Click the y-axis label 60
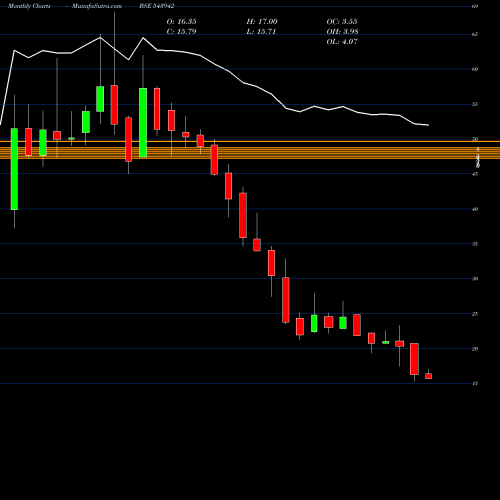 click(x=475, y=69)
